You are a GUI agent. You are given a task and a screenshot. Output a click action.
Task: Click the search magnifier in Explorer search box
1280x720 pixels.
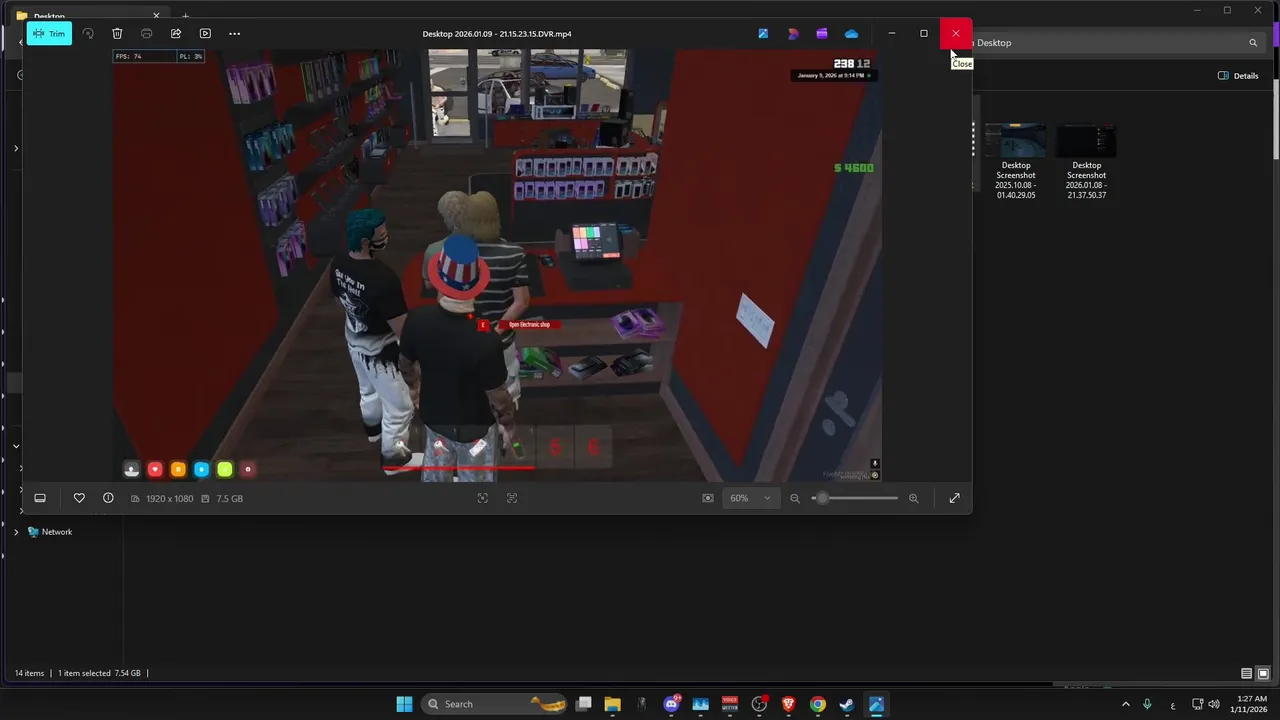(x=1253, y=43)
